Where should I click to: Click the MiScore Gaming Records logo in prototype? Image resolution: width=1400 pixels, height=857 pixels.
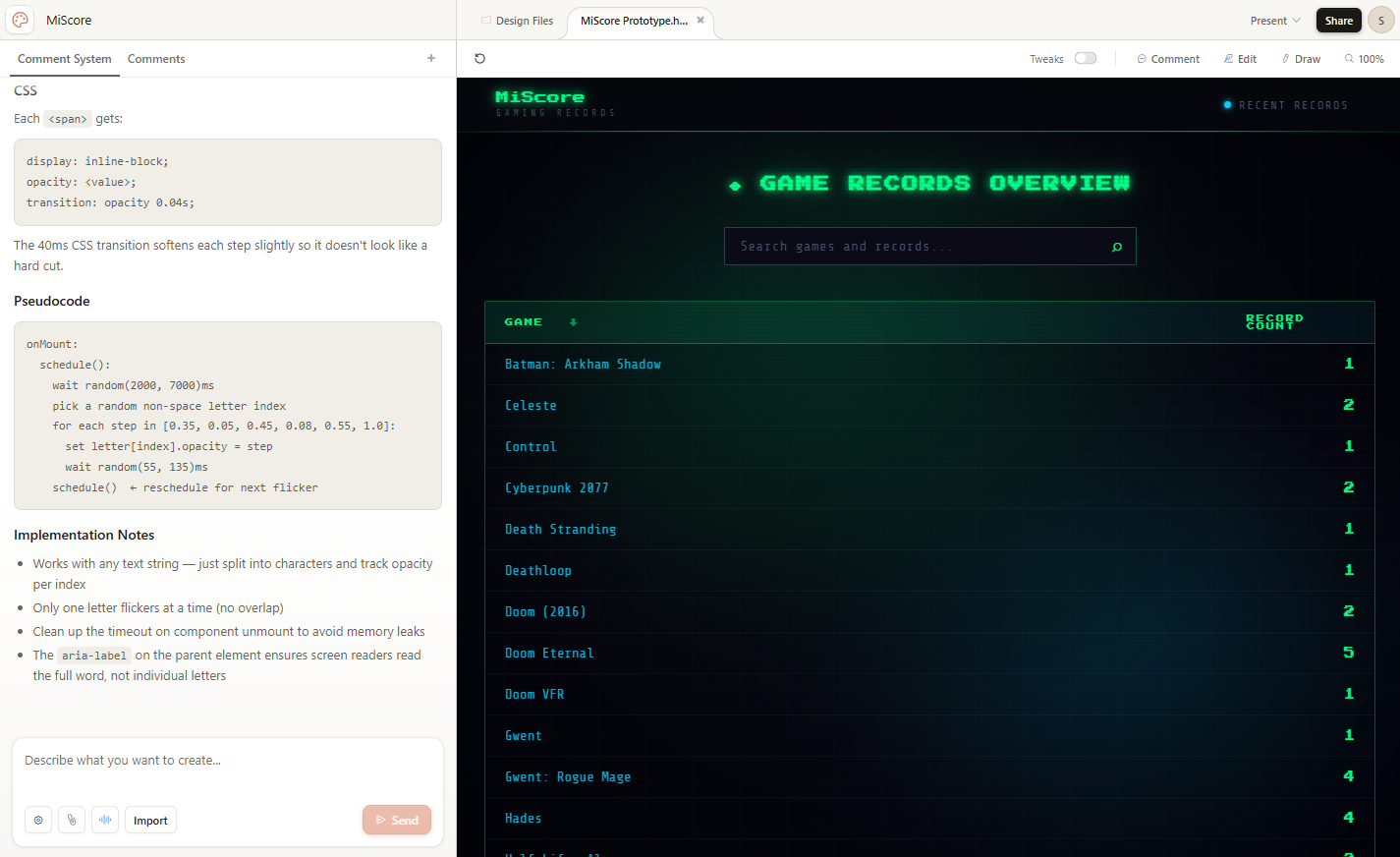[555, 103]
